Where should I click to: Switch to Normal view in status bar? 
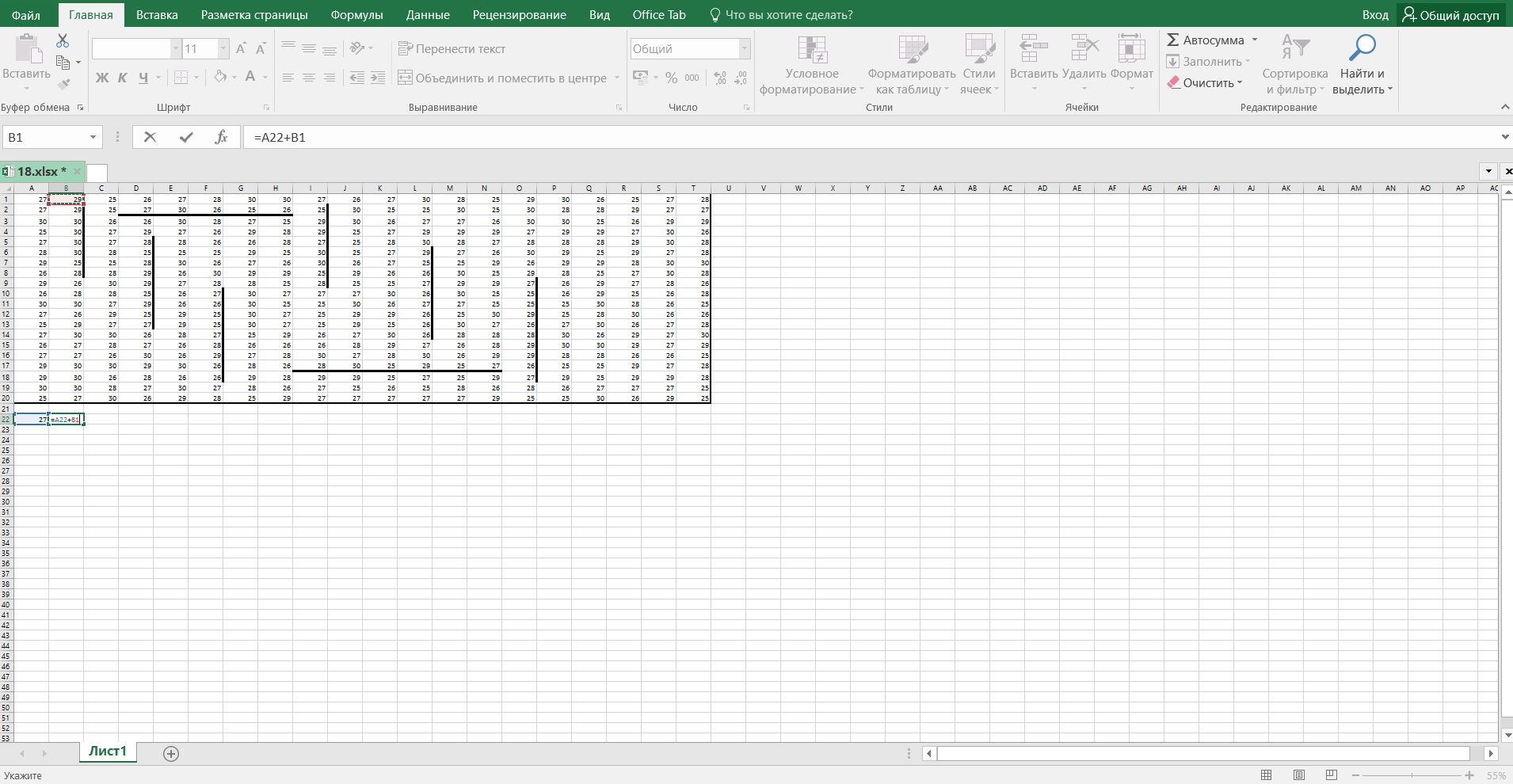[1267, 775]
